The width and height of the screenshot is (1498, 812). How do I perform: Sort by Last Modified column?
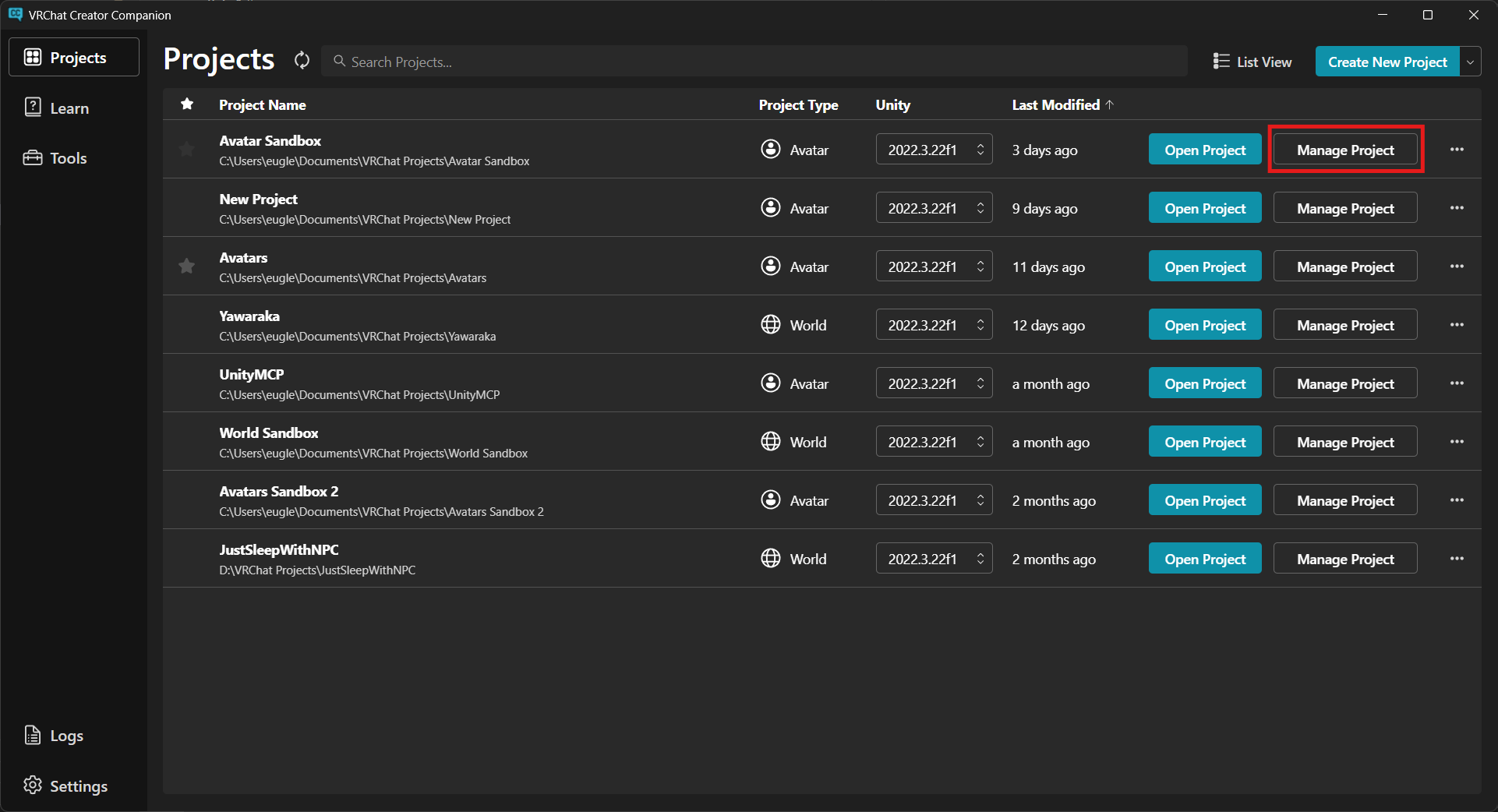click(1063, 104)
